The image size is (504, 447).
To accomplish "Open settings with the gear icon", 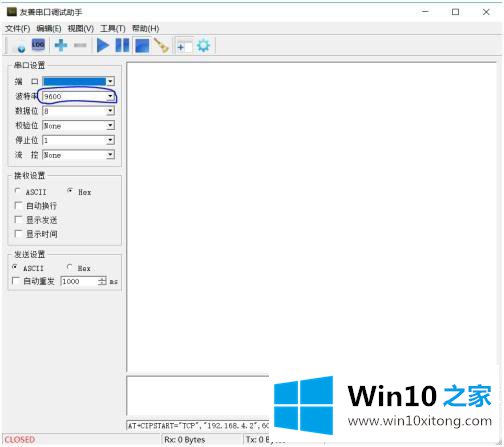I will pyautogui.click(x=203, y=45).
